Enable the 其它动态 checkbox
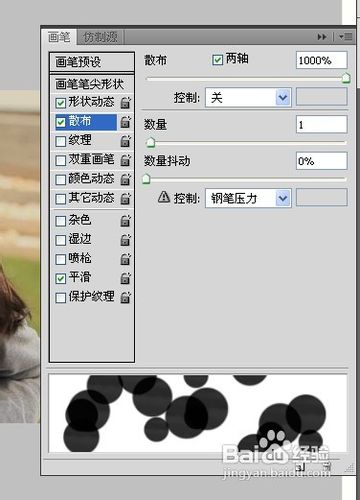360x500 pixels. 61,199
